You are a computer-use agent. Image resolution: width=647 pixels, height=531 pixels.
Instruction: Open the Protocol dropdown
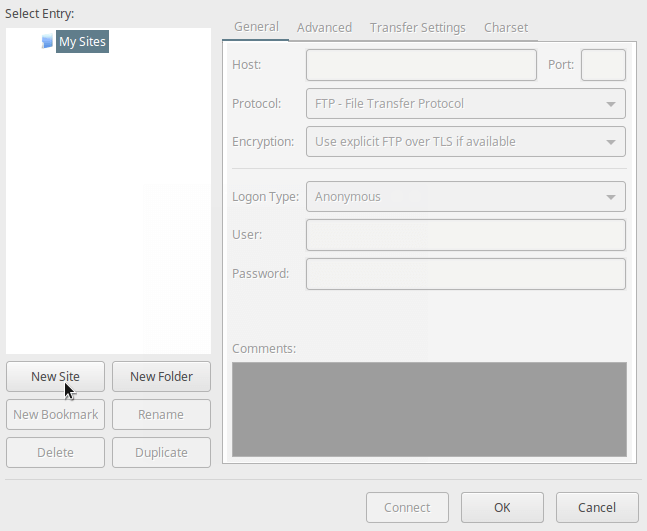pyautogui.click(x=465, y=103)
